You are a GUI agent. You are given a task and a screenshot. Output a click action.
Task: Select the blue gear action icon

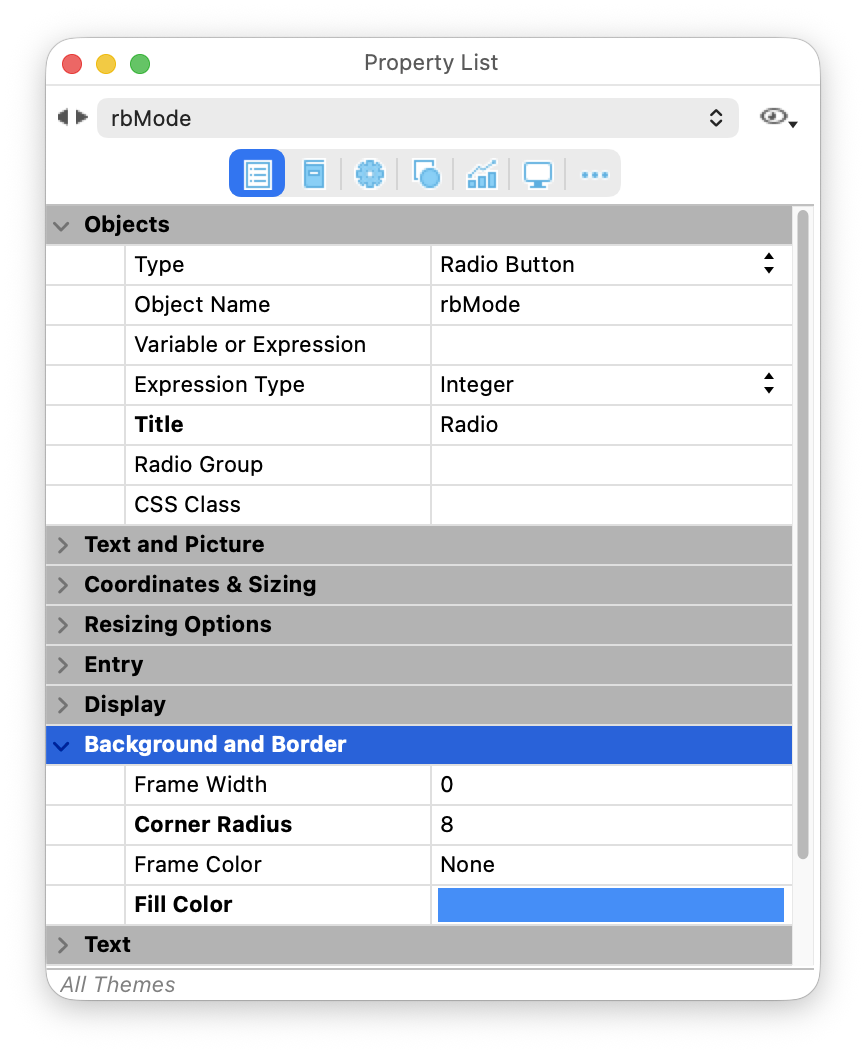tap(370, 174)
